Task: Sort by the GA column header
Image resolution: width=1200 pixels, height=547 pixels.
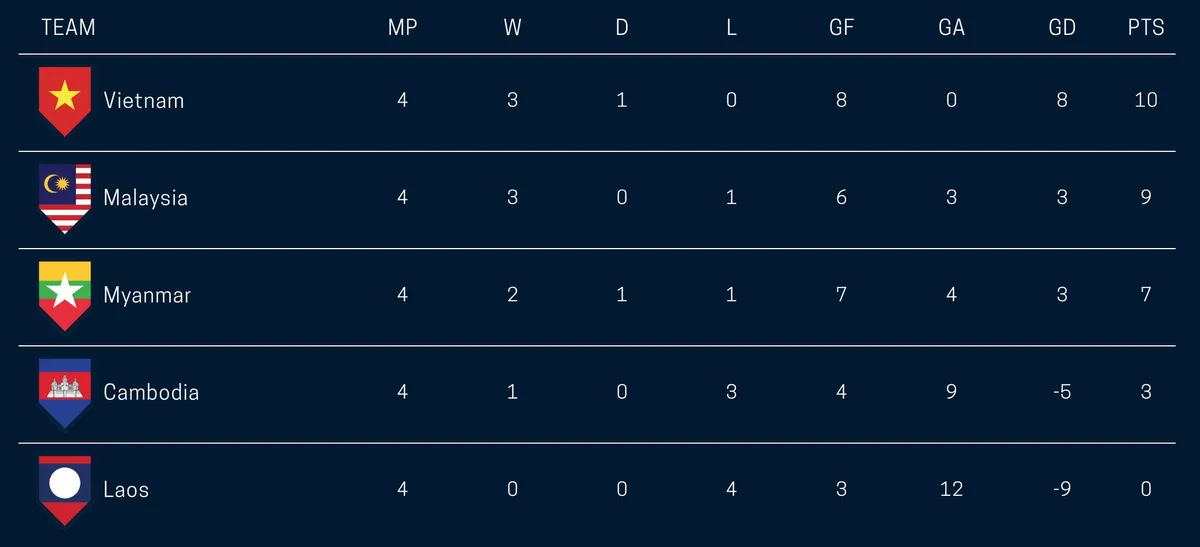Action: [x=951, y=27]
